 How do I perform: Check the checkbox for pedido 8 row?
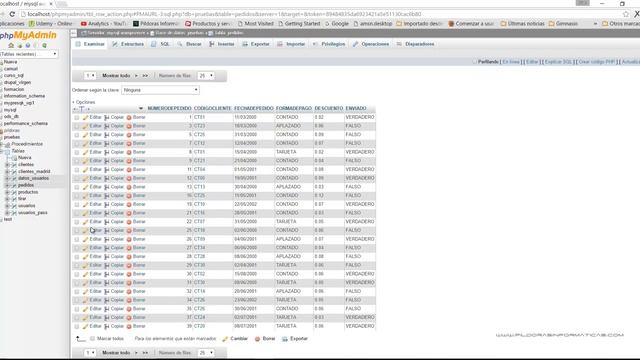click(x=77, y=152)
